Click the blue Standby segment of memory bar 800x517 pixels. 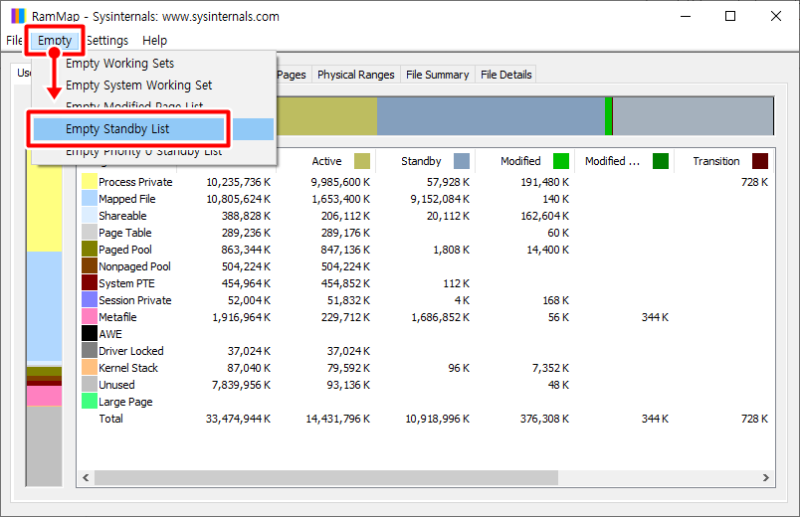pyautogui.click(x=491, y=116)
